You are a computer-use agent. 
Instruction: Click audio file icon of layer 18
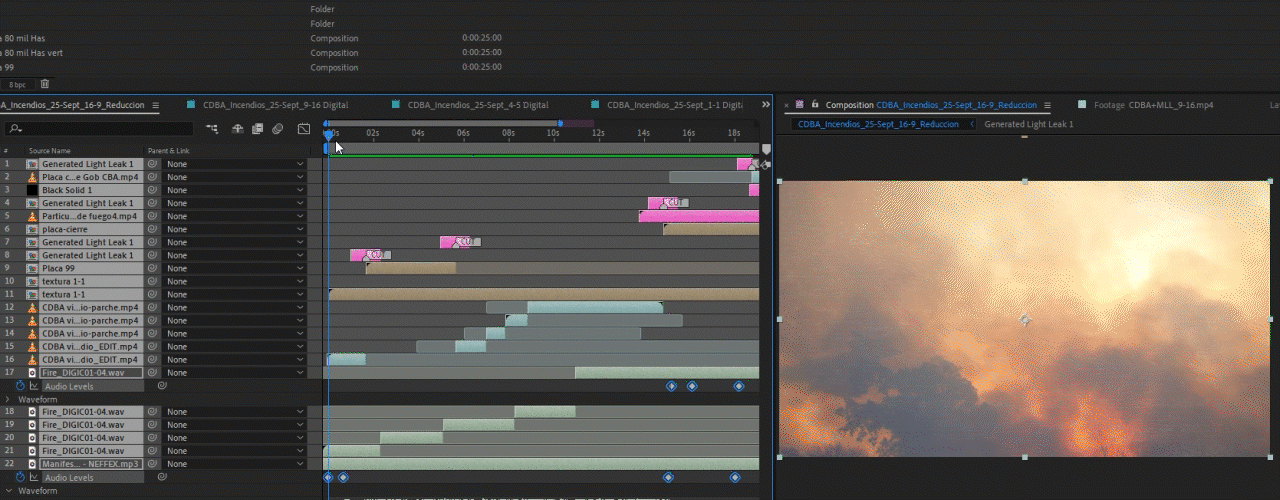click(32, 411)
